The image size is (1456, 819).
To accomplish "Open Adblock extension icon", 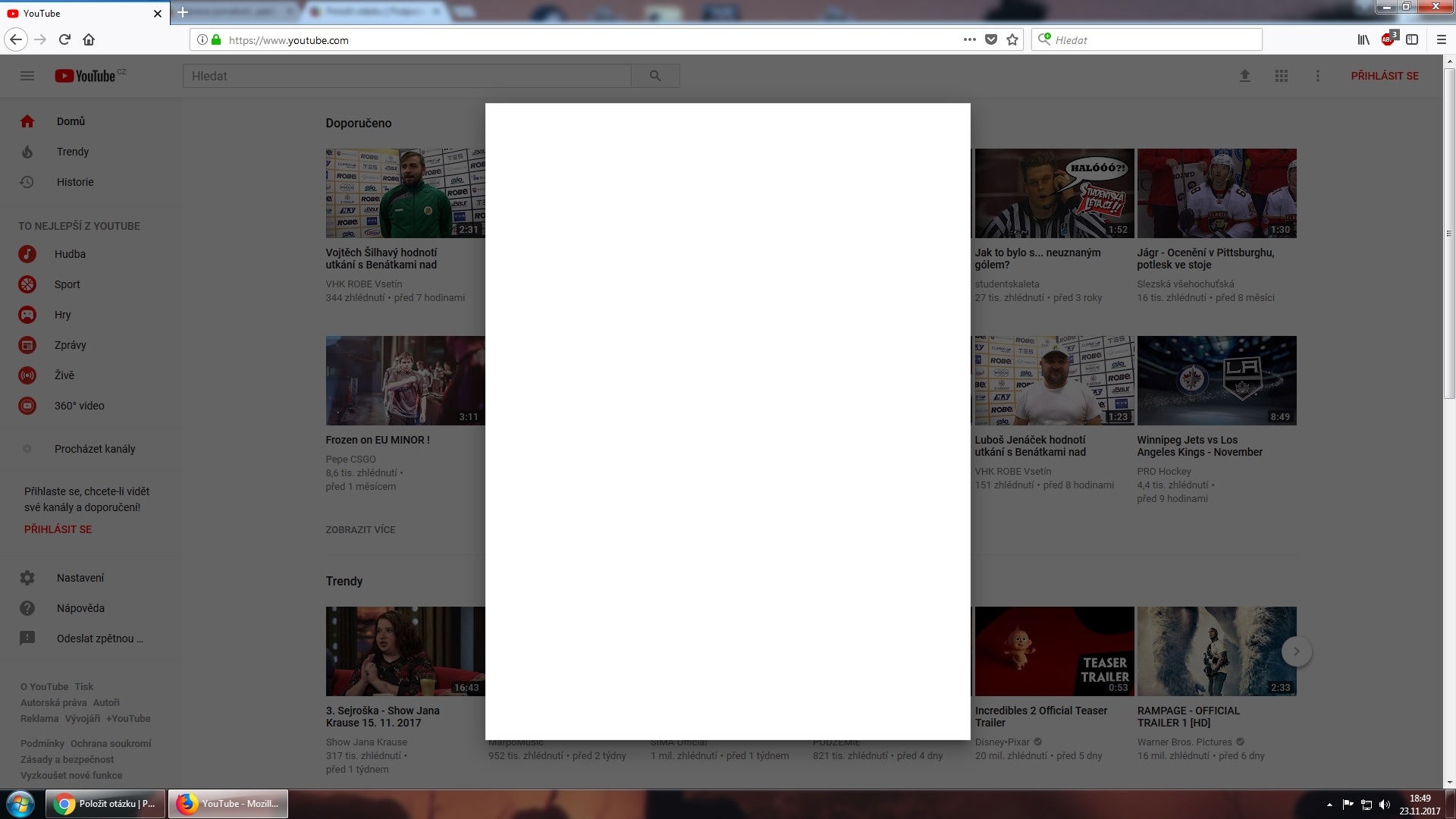I will pos(1389,39).
